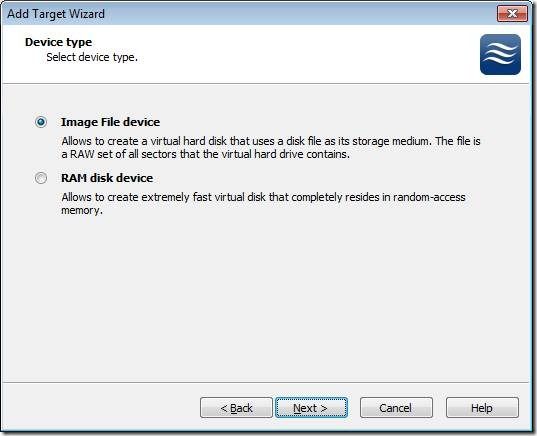Click the bold RAM disk device label
Screen dimensions: 537x436
[x=107, y=178]
